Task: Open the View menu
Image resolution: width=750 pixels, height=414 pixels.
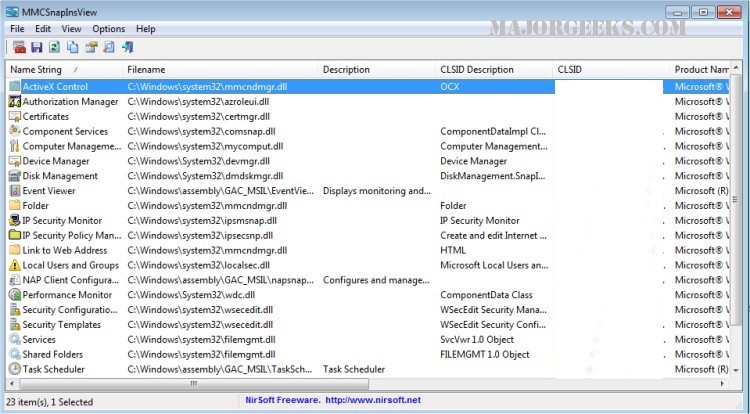Action: pyautogui.click(x=71, y=29)
